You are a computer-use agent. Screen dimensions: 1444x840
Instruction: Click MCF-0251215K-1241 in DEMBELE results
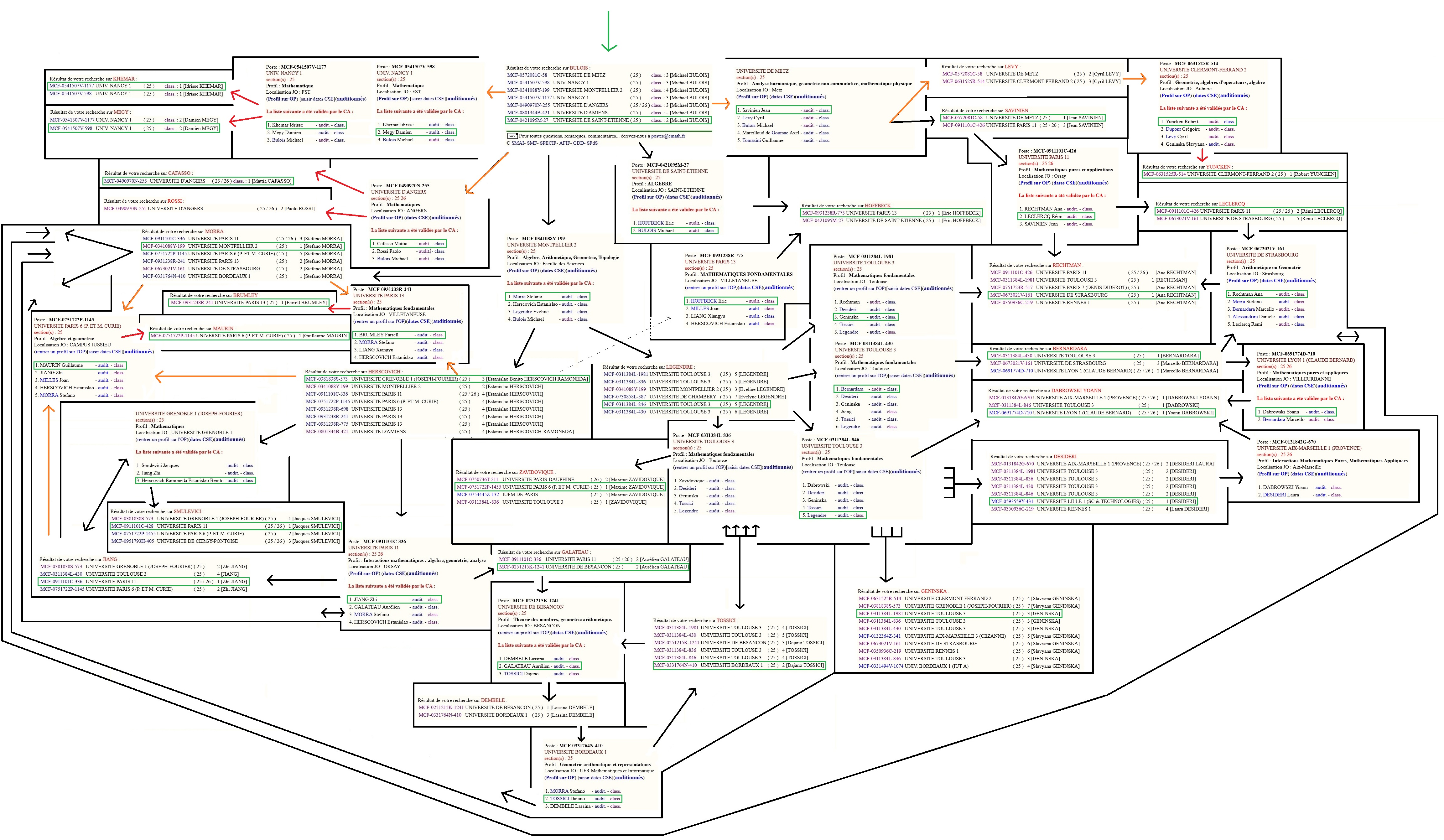(x=441, y=708)
